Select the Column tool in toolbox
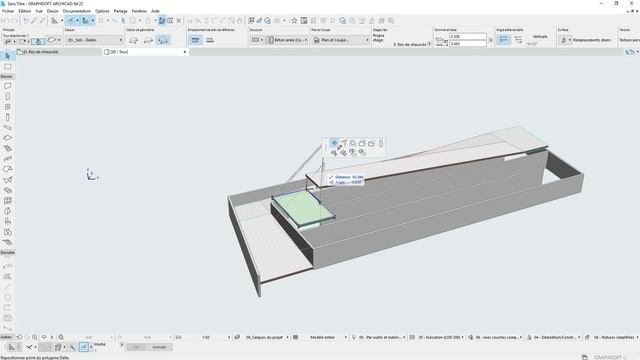The image size is (640, 360). [x=7, y=118]
